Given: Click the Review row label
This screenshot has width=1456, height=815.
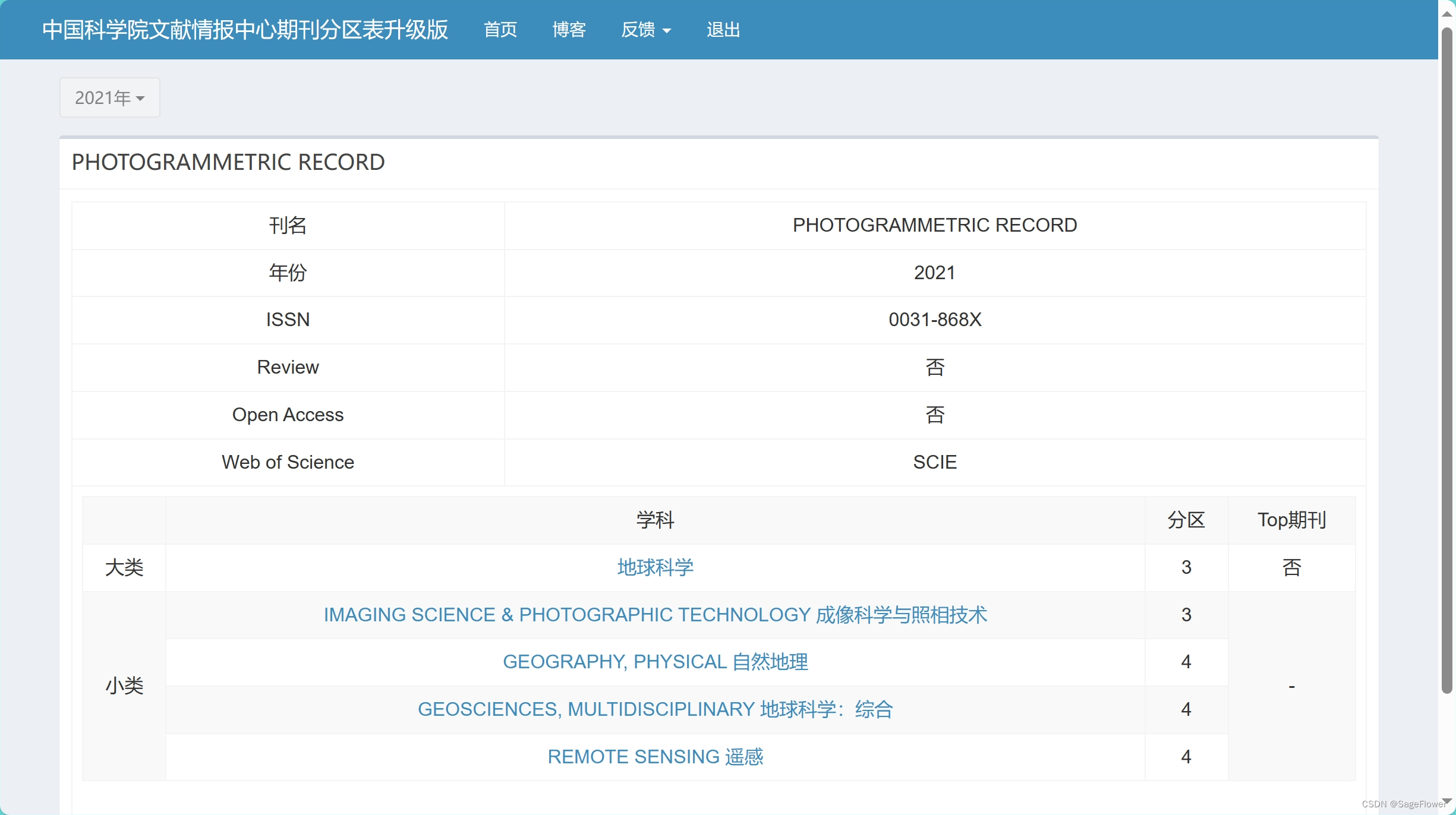Looking at the screenshot, I should pyautogui.click(x=288, y=367).
